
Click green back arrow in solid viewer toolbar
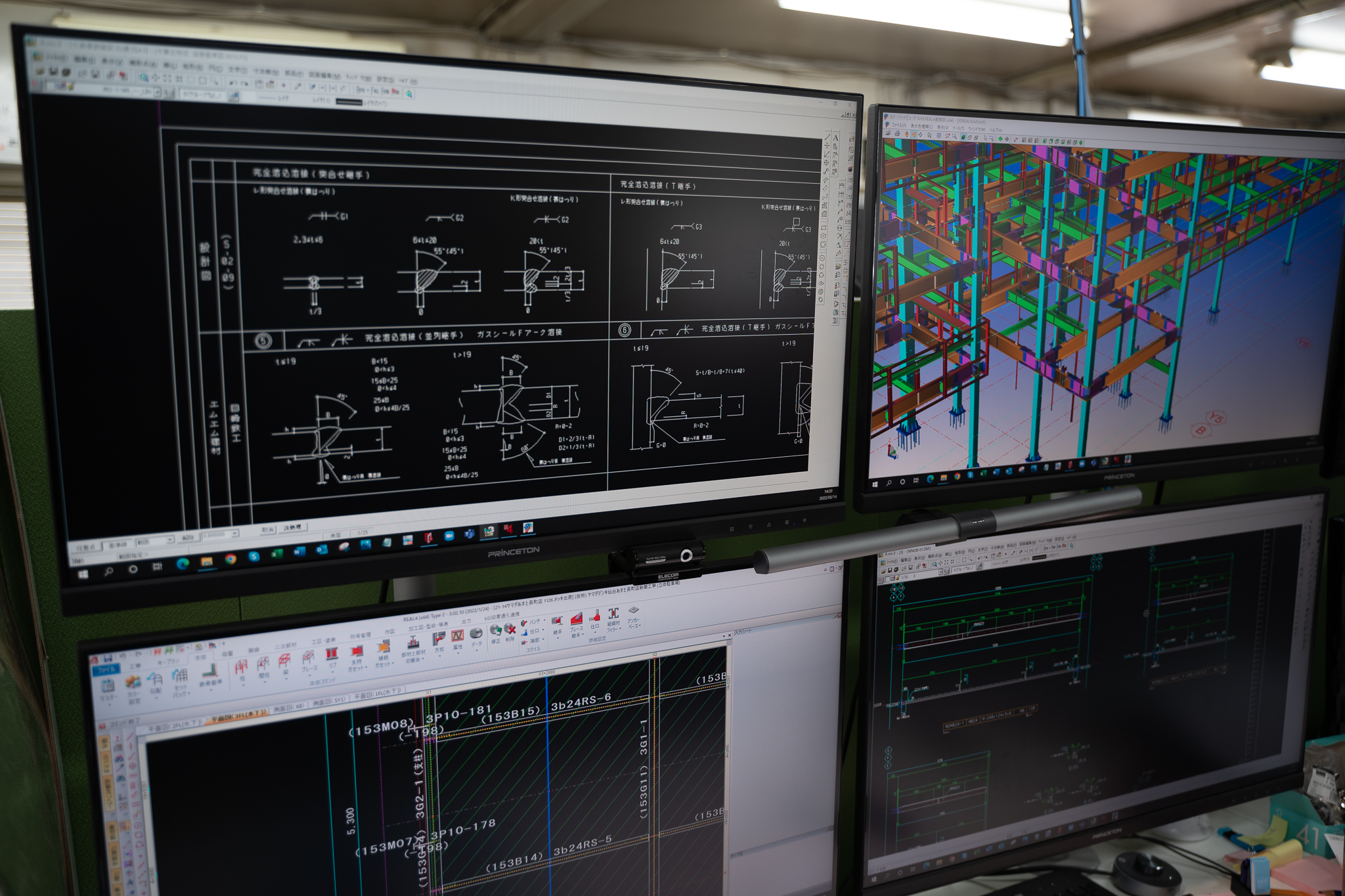tap(1000, 139)
